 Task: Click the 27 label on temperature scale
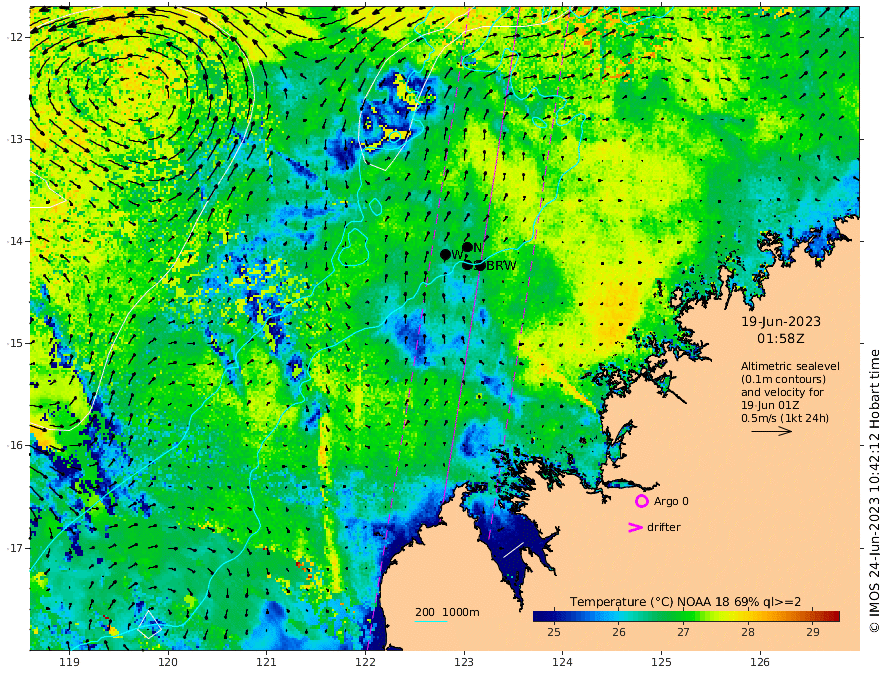point(683,632)
